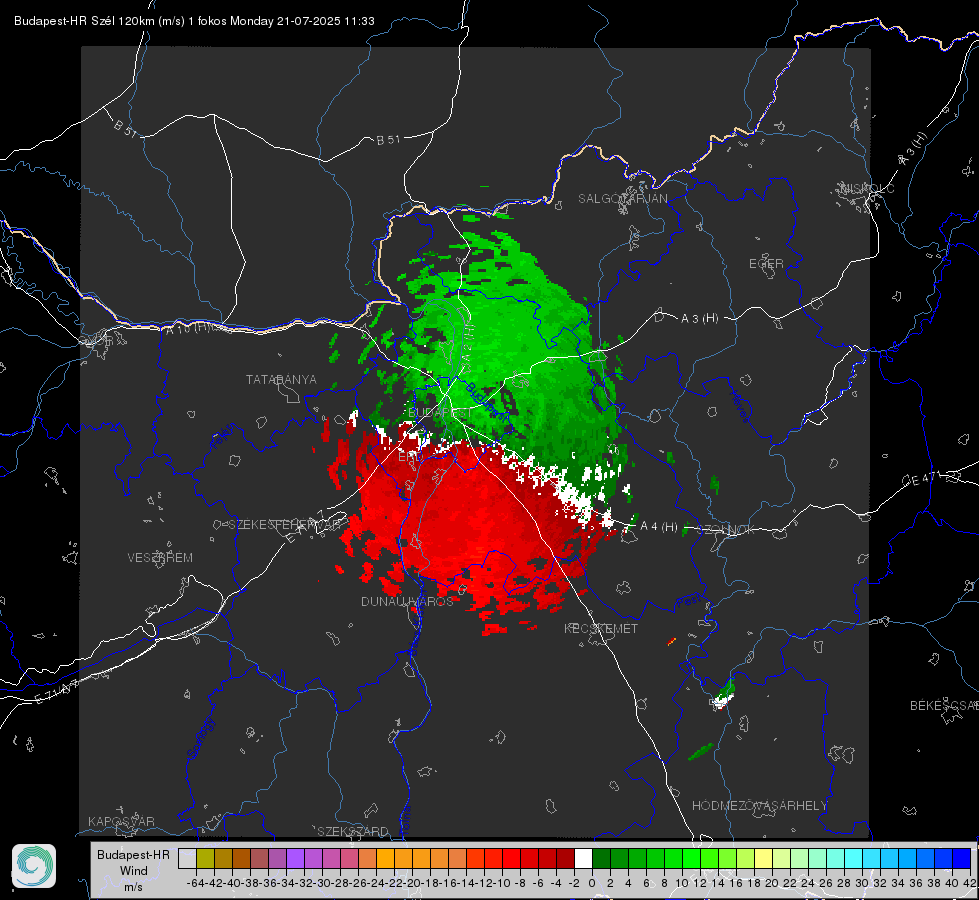The width and height of the screenshot is (979, 900).
Task: Pick bright green swatch between 10 and 12
Action: (691, 858)
